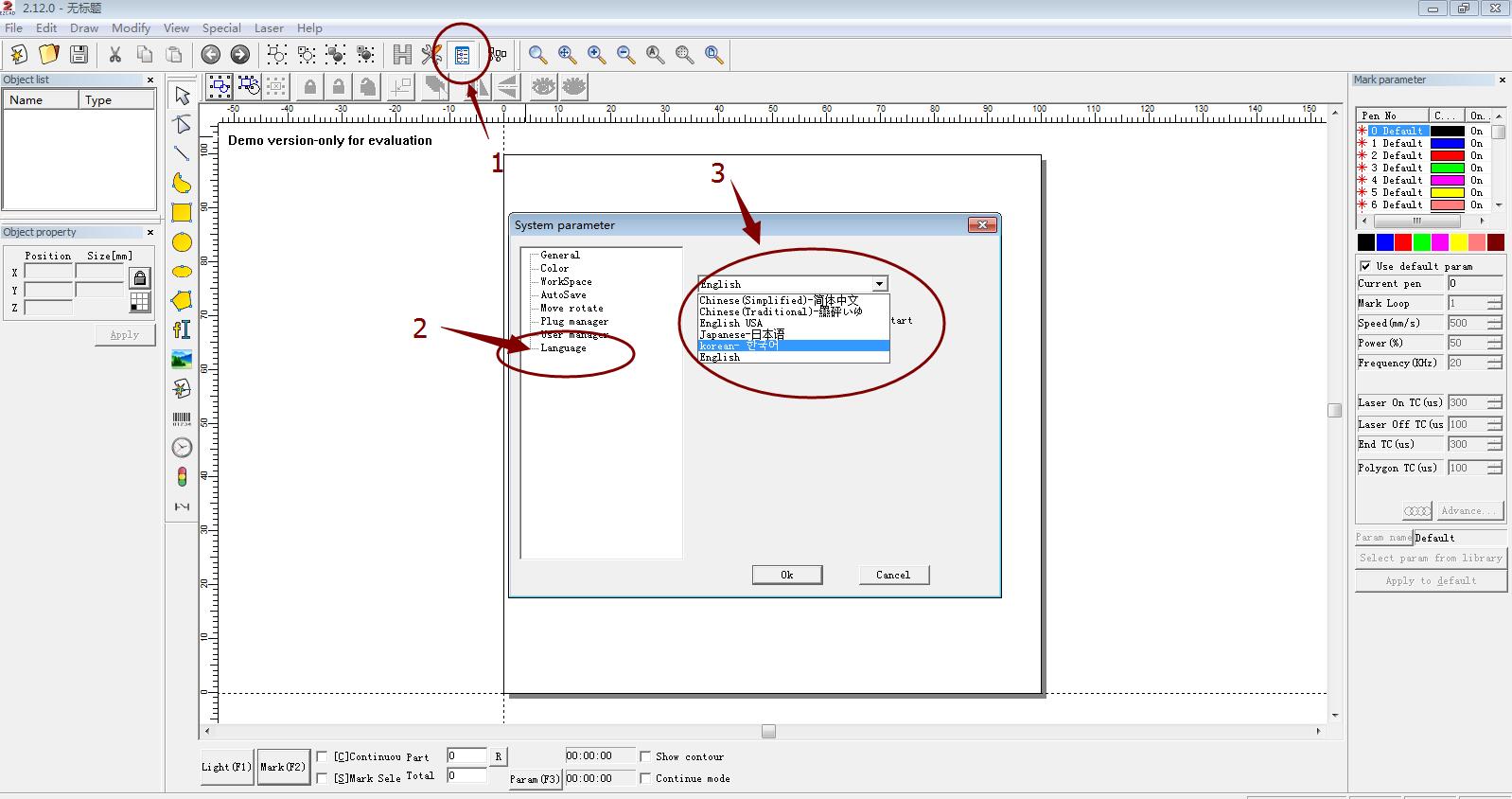Image resolution: width=1512 pixels, height=799 pixels.
Task: Click the Undo arrow icon
Action: click(211, 55)
